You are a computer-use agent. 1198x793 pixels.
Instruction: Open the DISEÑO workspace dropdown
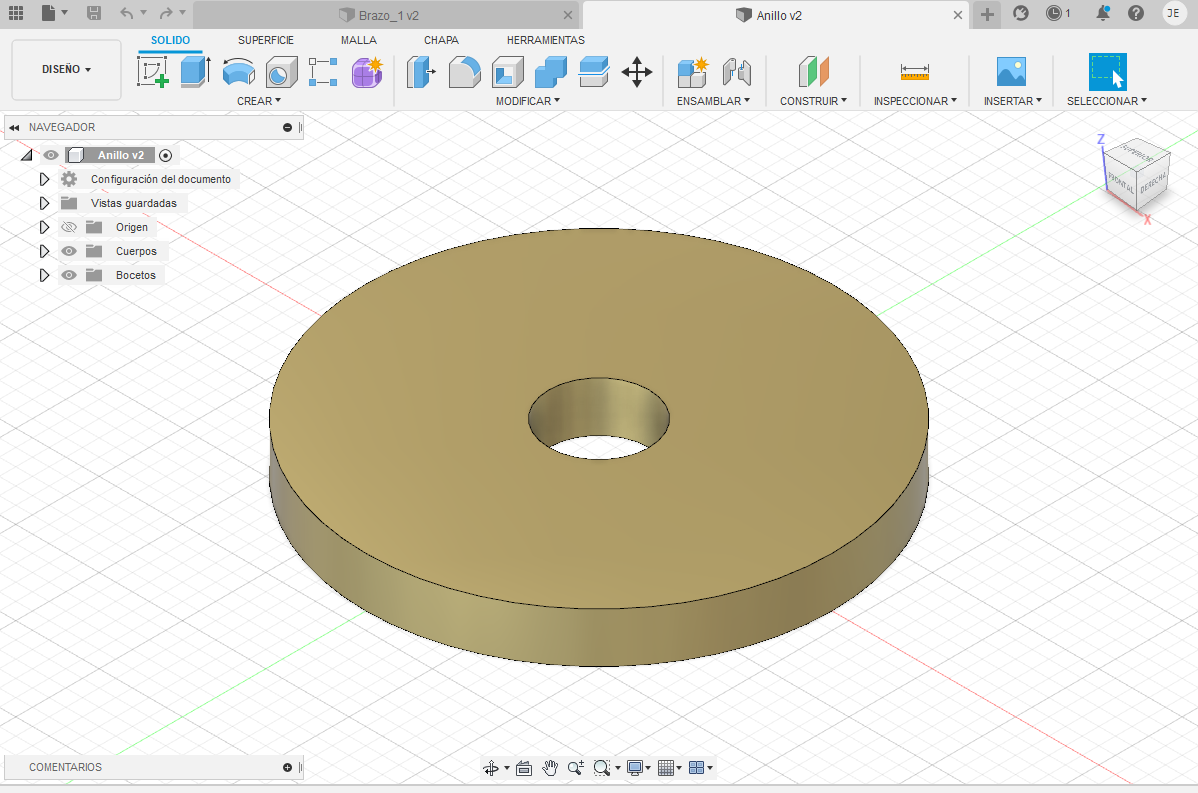coord(66,70)
